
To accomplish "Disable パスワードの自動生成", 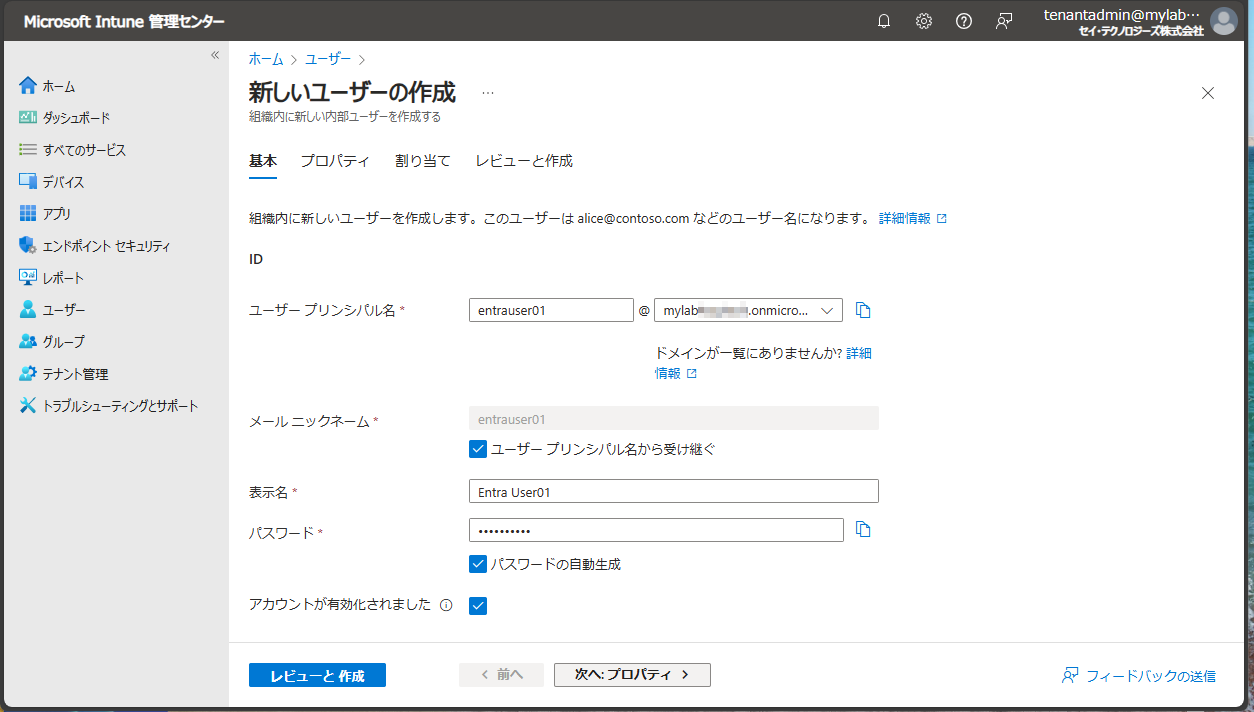I will click(477, 563).
